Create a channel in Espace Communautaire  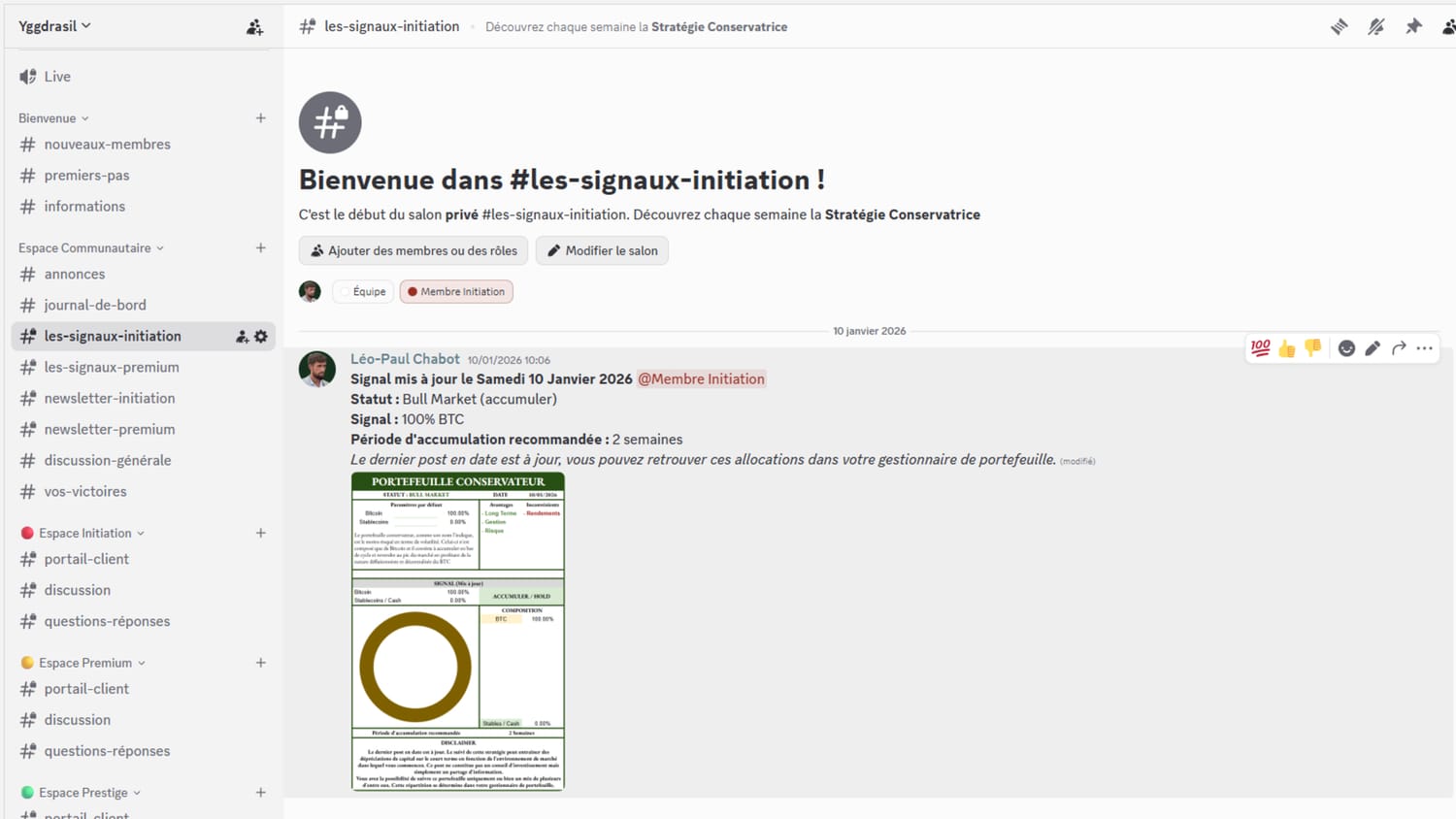pos(261,248)
